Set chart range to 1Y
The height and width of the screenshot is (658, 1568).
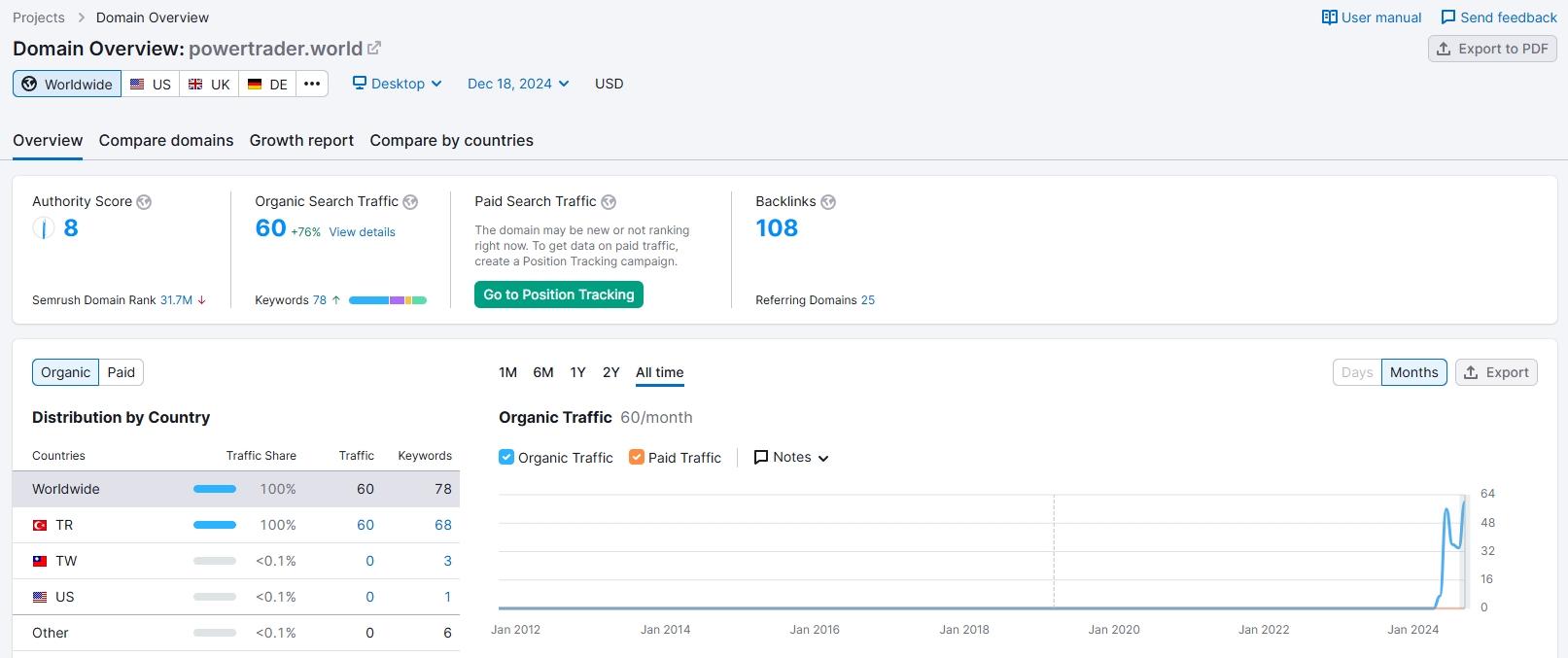(577, 372)
